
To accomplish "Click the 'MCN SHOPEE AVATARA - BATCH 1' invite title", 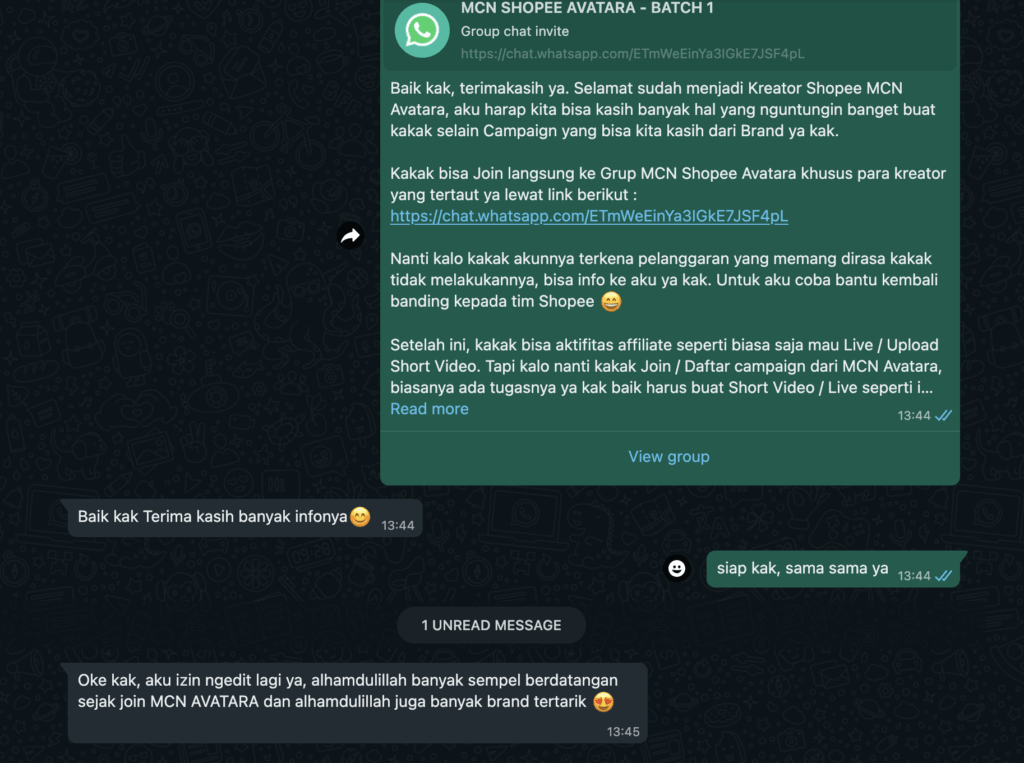I will coord(587,8).
